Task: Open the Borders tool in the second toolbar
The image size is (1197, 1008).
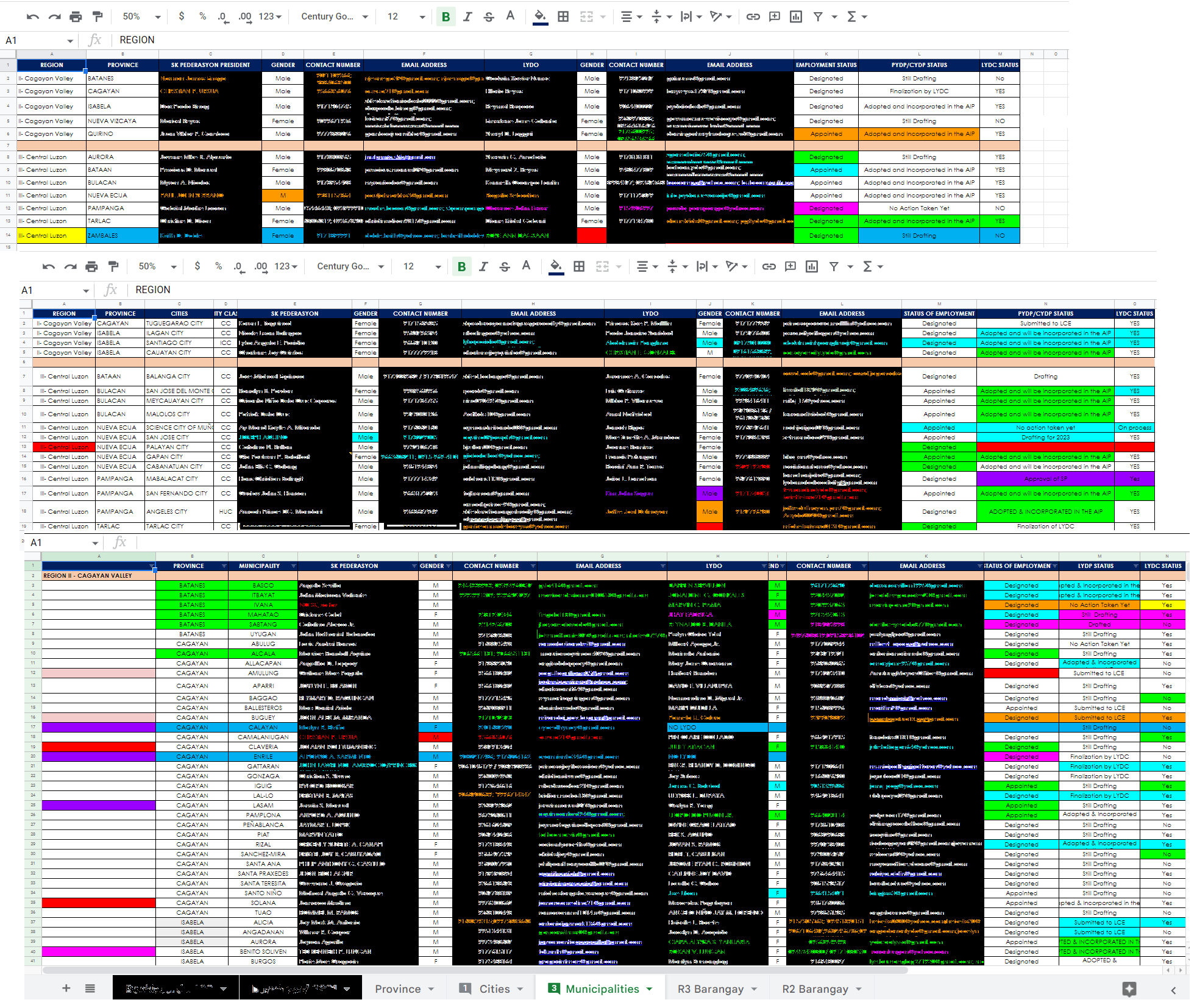Action: click(x=579, y=266)
